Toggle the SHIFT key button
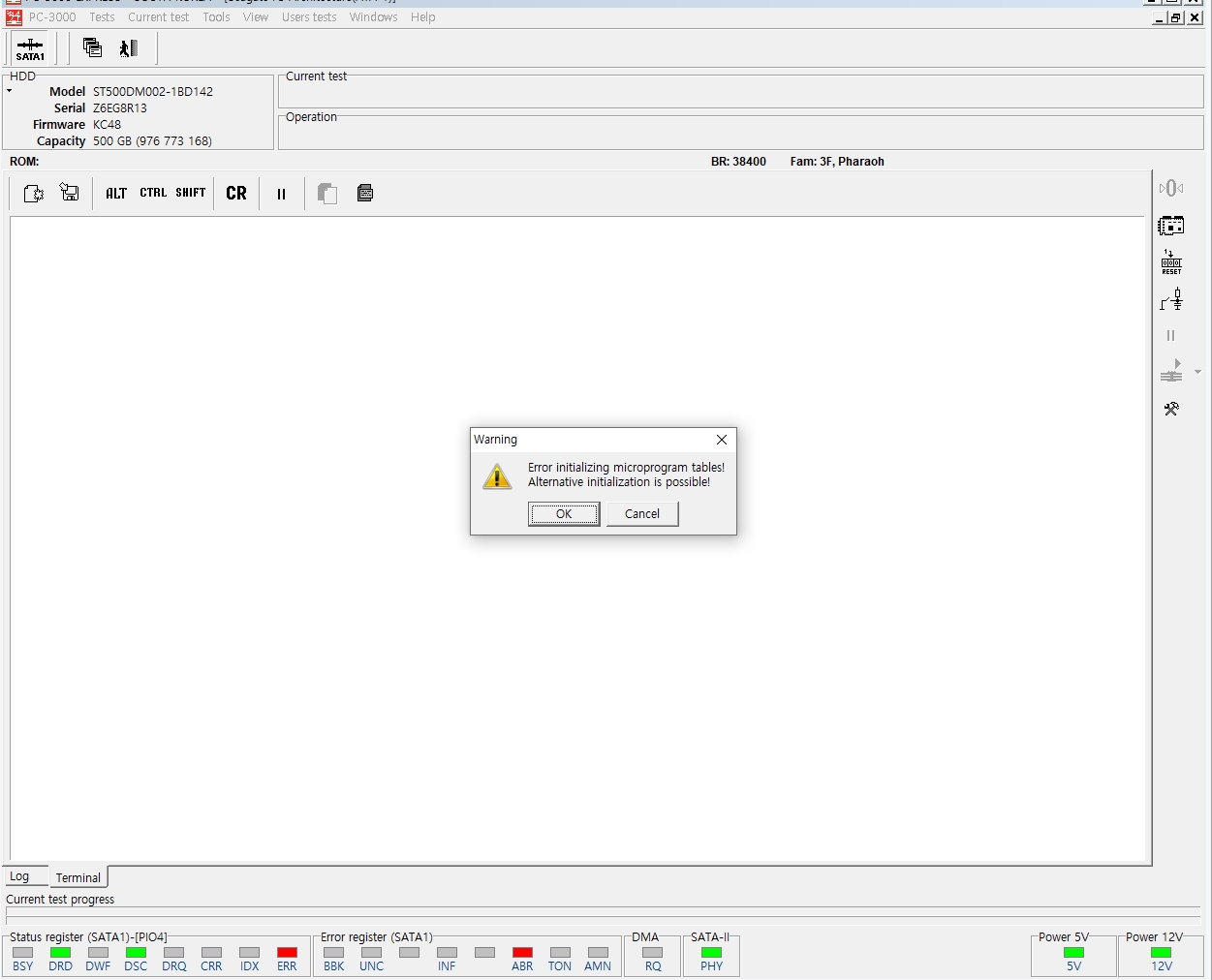 tap(191, 193)
